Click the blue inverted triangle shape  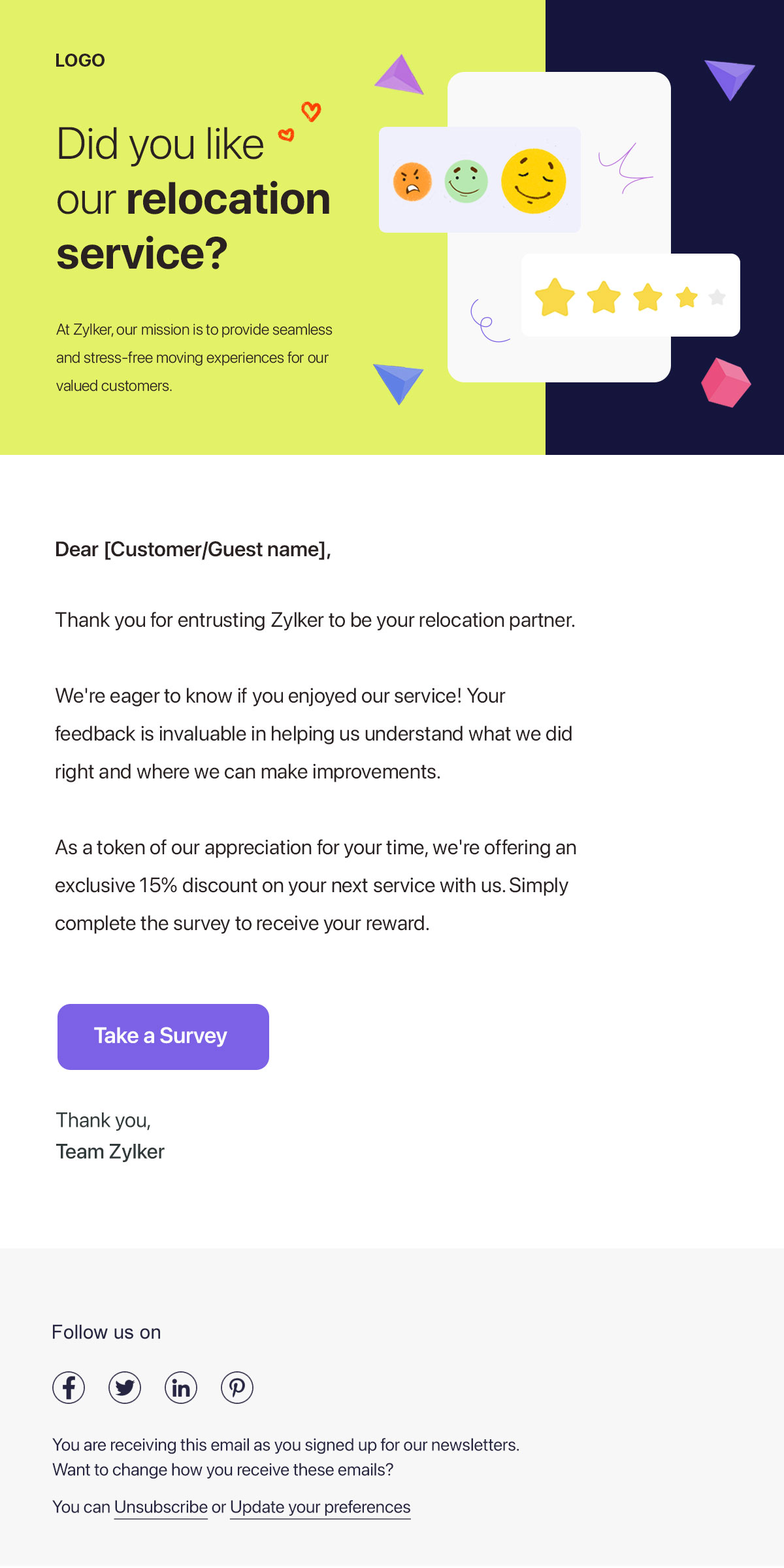point(398,382)
